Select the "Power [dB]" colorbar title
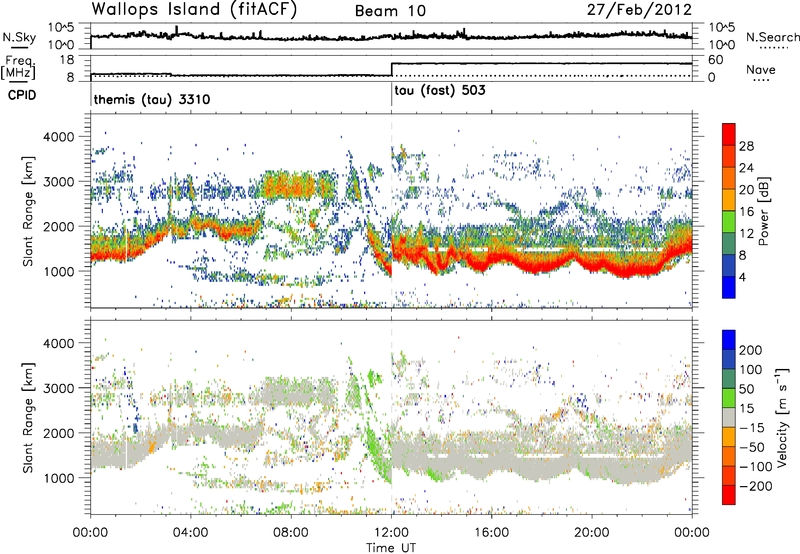The height and width of the screenshot is (554, 800). [763, 211]
